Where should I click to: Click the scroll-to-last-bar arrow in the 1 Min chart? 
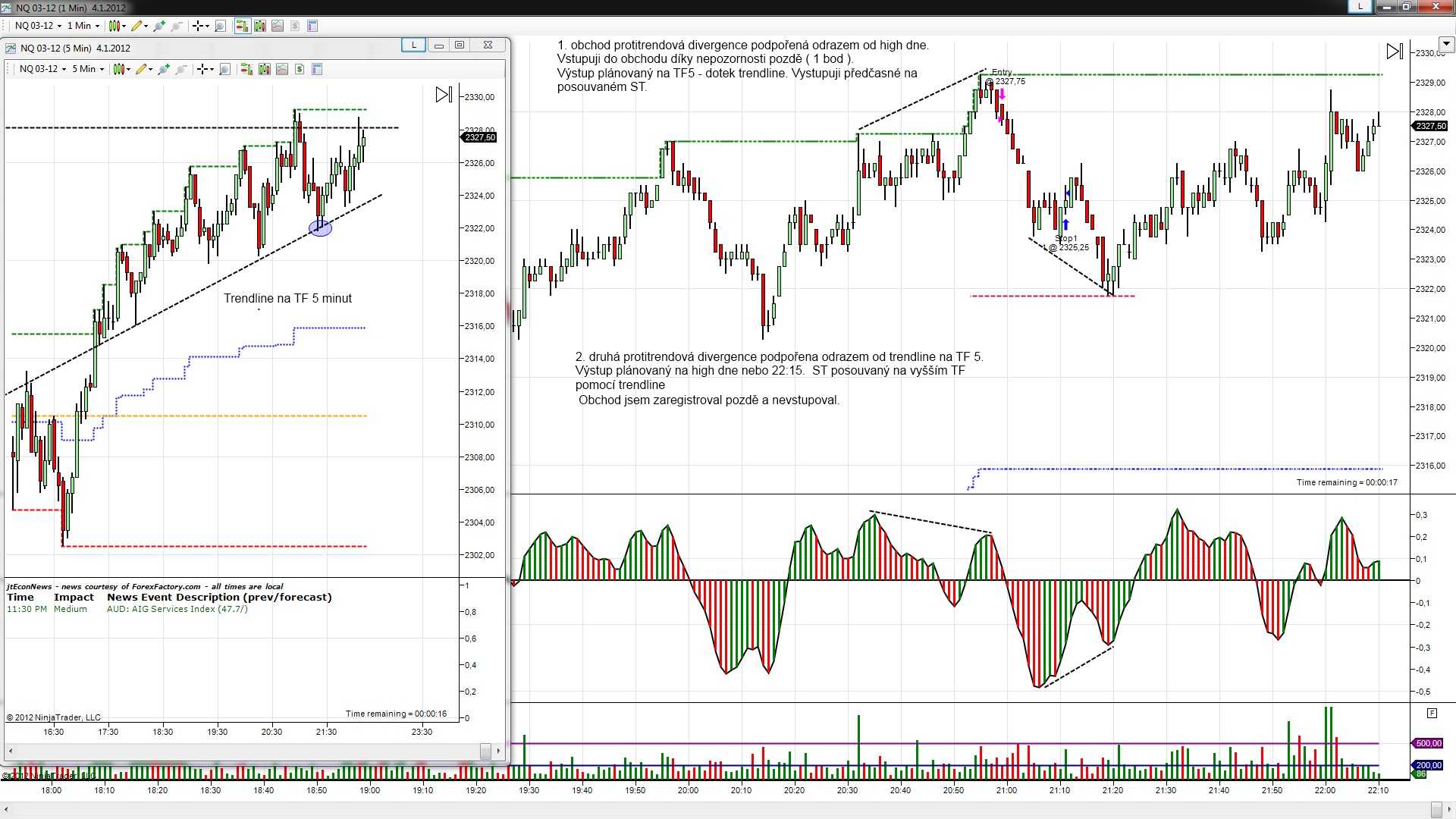pyautogui.click(x=1394, y=52)
